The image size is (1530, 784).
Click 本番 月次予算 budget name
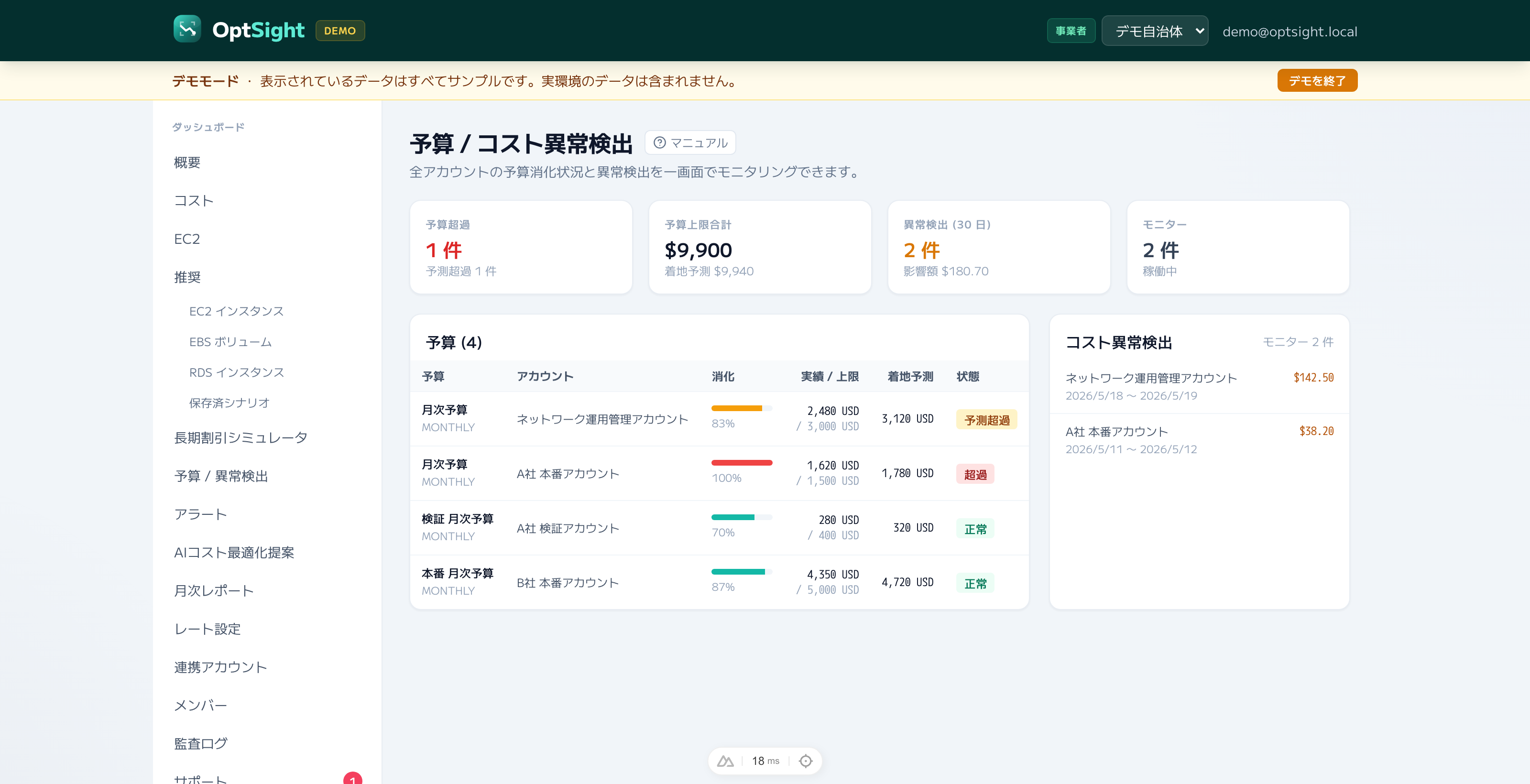[x=458, y=573]
